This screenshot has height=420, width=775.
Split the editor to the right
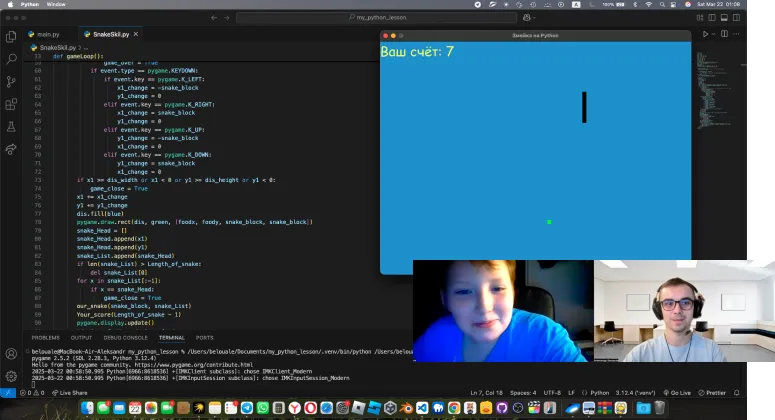724,34
